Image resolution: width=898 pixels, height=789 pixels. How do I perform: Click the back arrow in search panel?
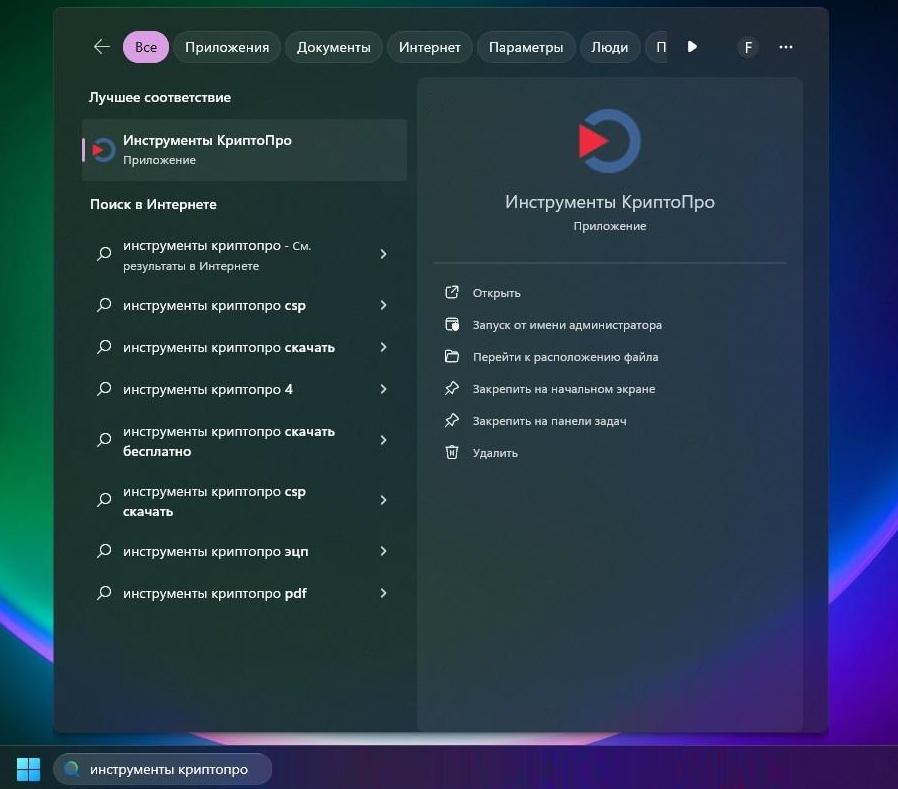point(101,47)
